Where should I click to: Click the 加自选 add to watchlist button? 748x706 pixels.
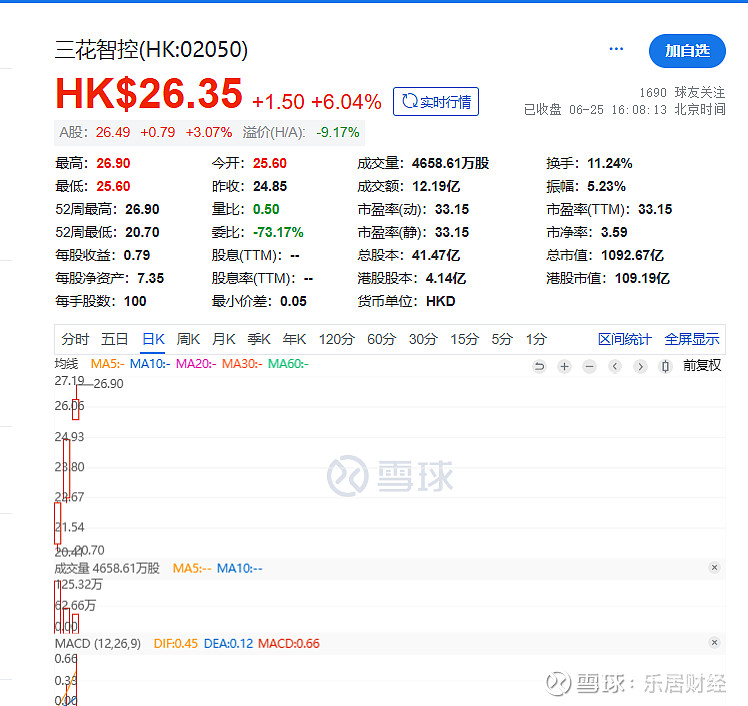687,51
